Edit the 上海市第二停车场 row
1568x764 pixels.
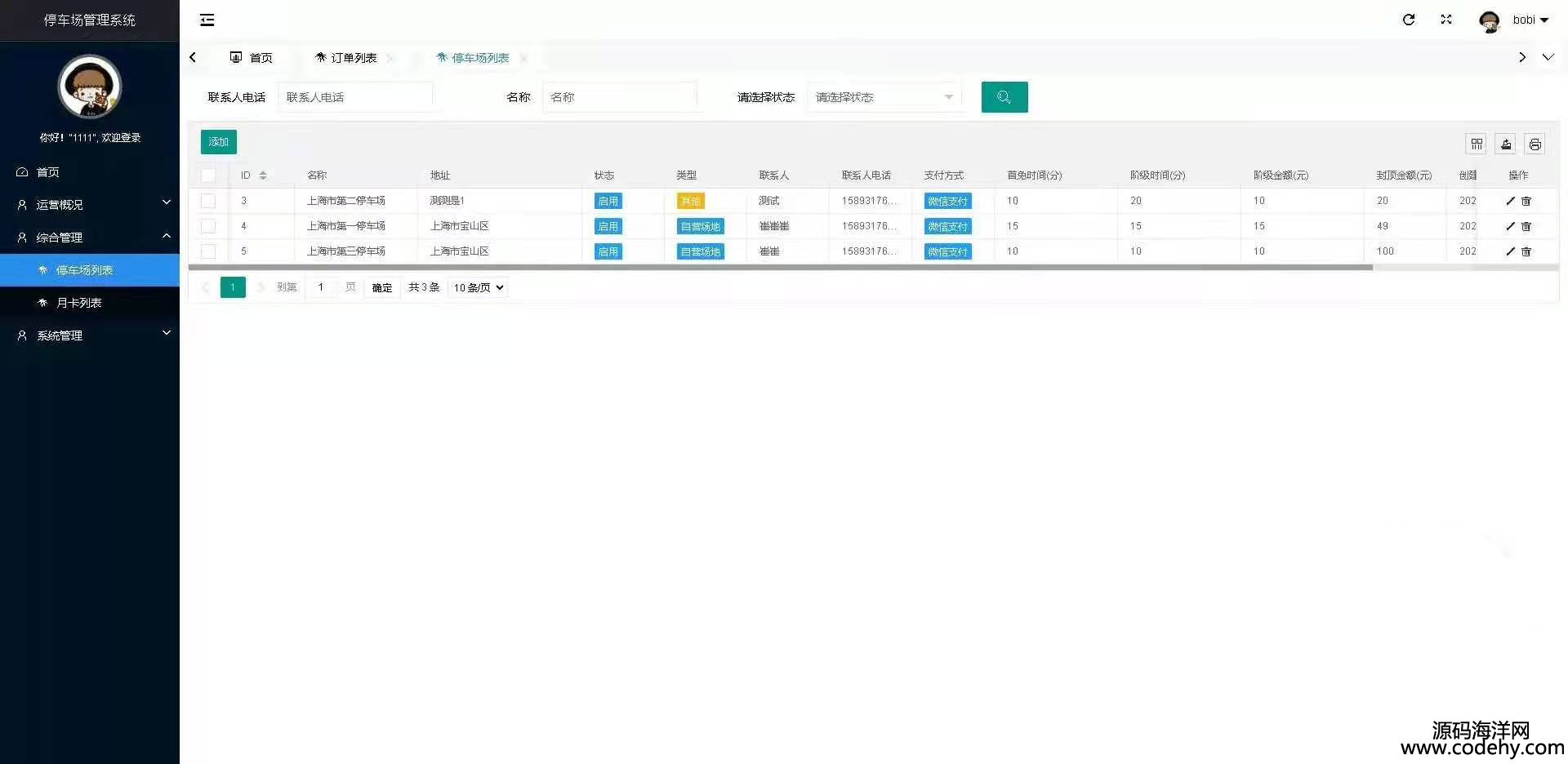1510,201
